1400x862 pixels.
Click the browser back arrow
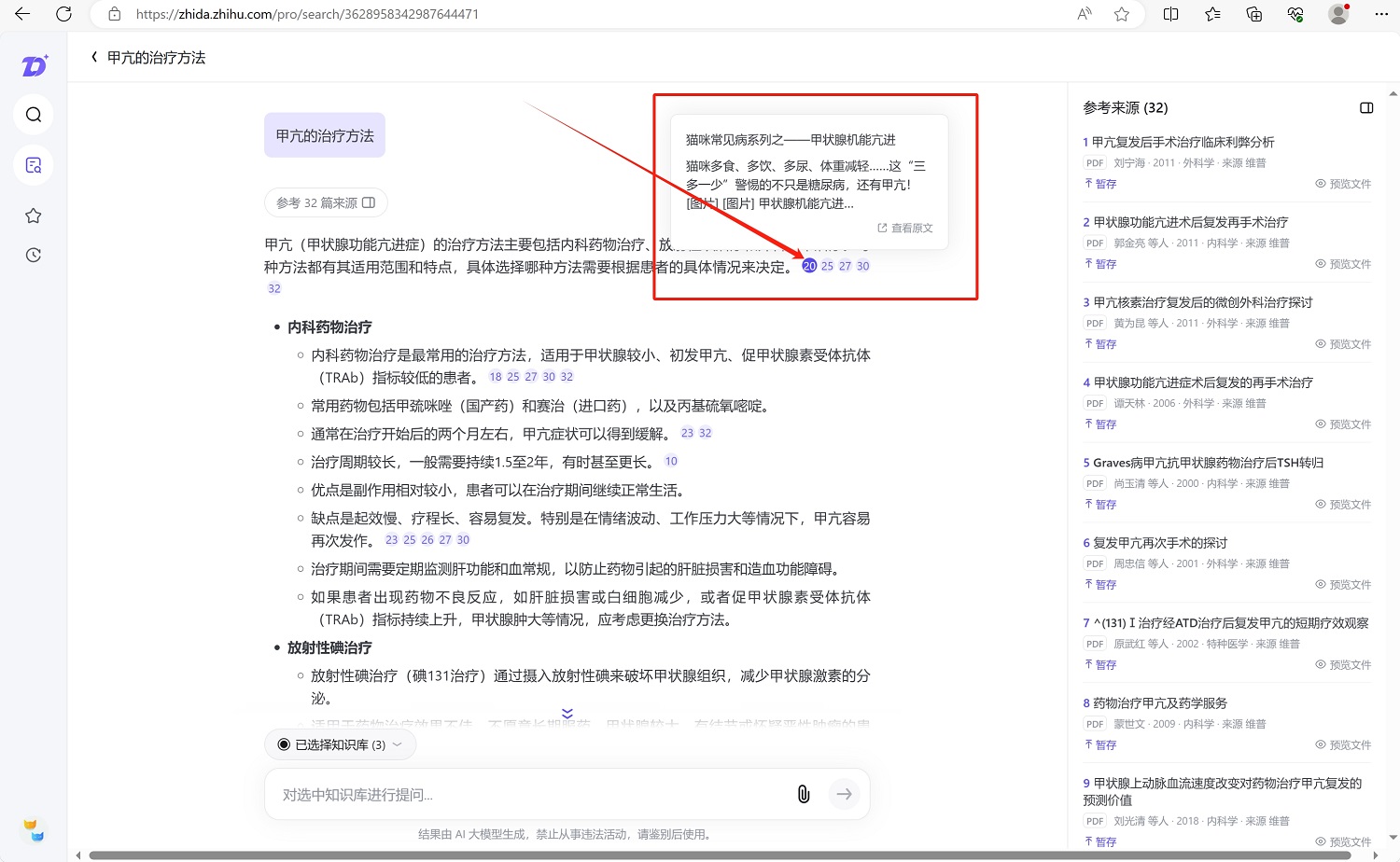[x=22, y=14]
